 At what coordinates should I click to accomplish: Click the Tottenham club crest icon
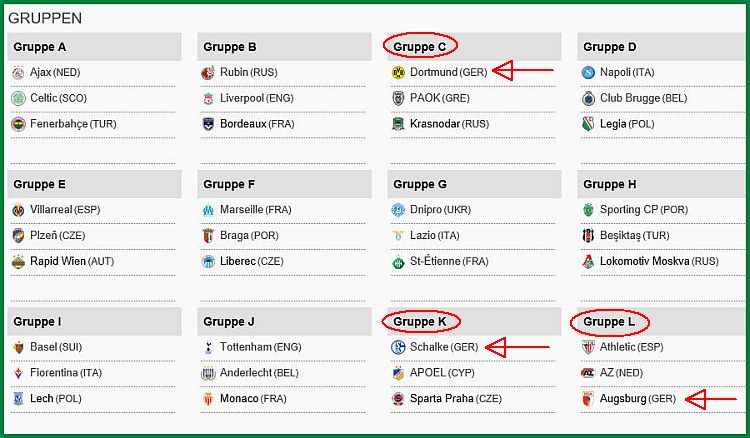click(208, 347)
